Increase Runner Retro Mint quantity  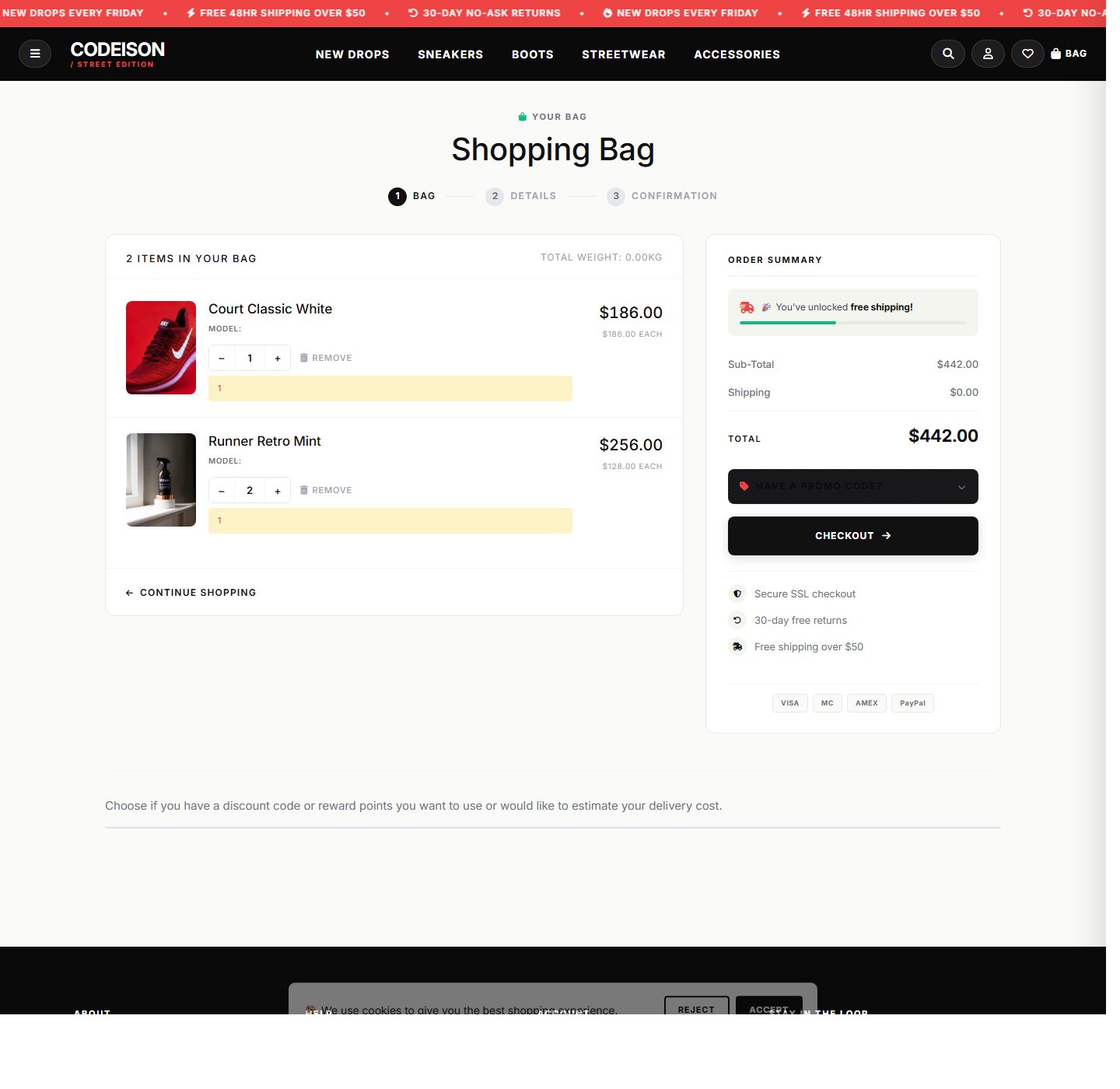tap(278, 490)
